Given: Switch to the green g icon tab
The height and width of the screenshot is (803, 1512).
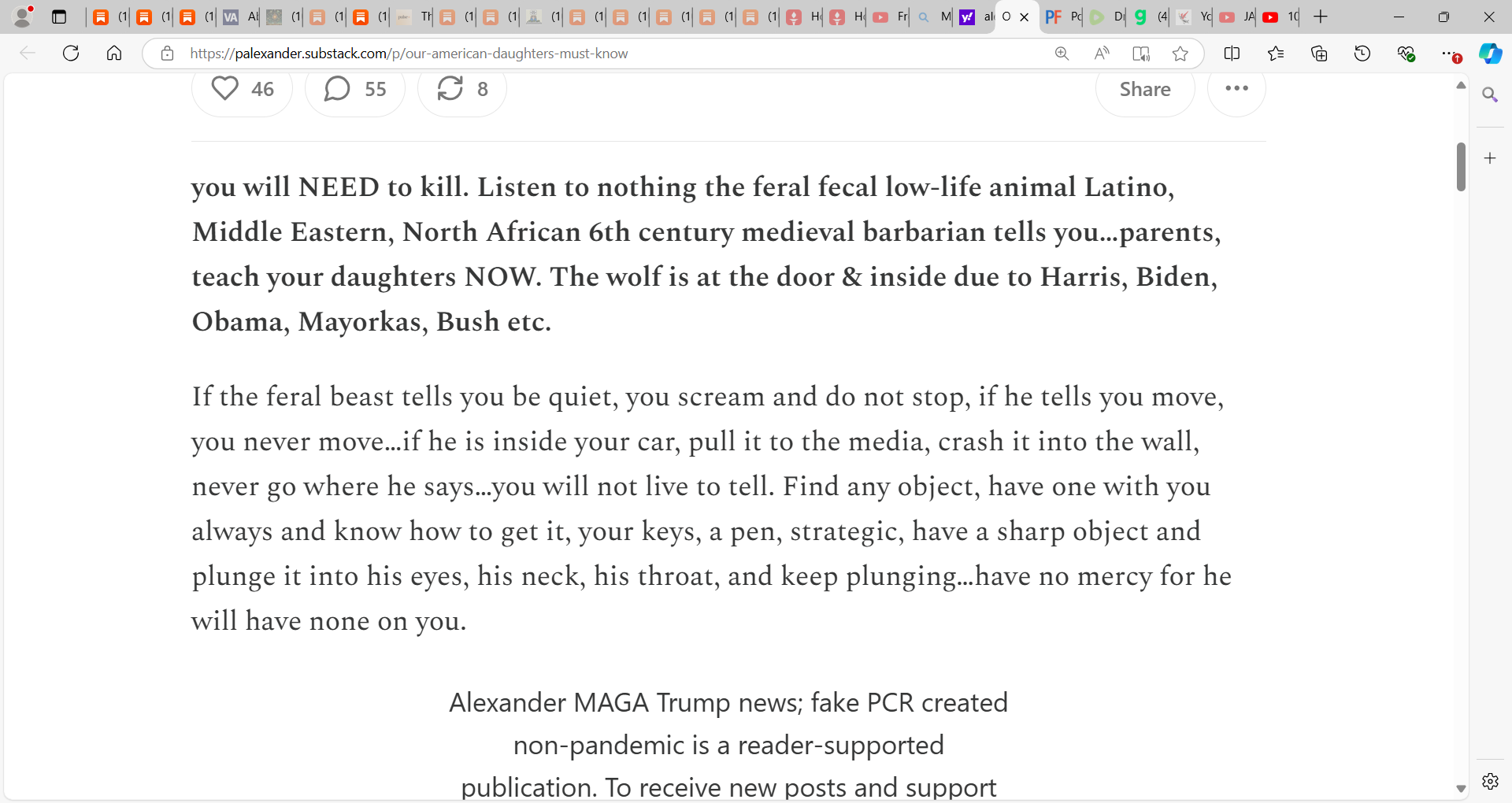Looking at the screenshot, I should pyautogui.click(x=1149, y=17).
